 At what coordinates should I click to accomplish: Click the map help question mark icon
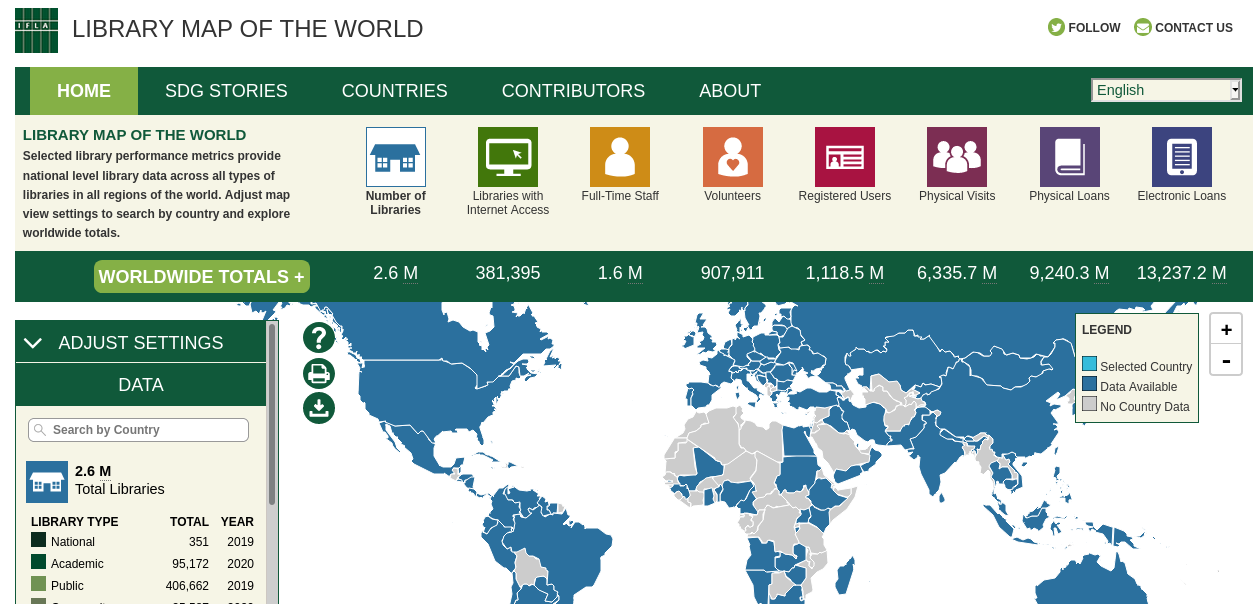(x=319, y=338)
